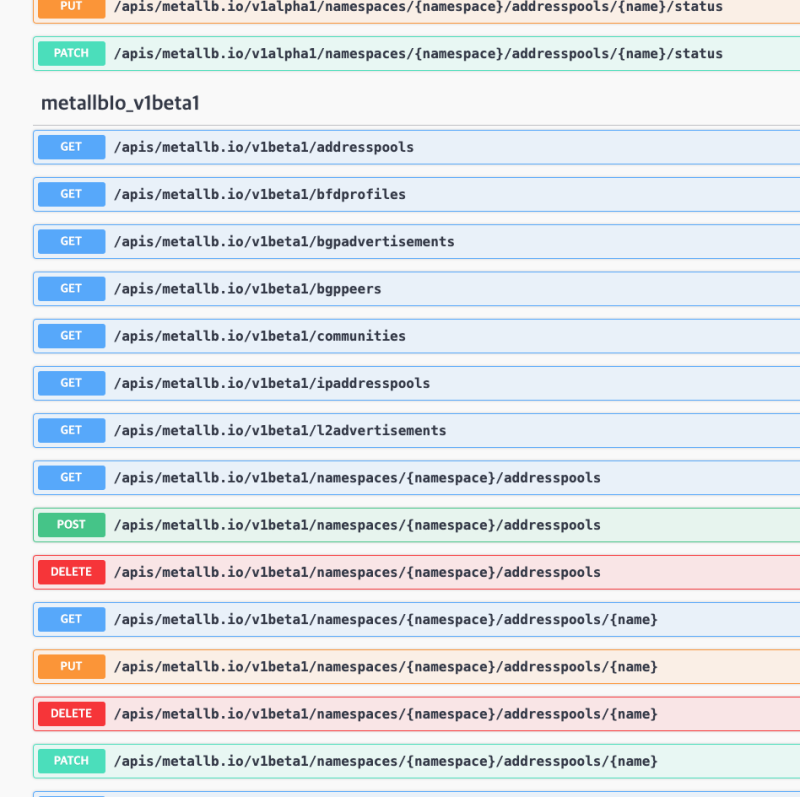This screenshot has width=800, height=797.
Task: Collapse the metallbIo_v1beta1 section header
Action: (x=416, y=103)
